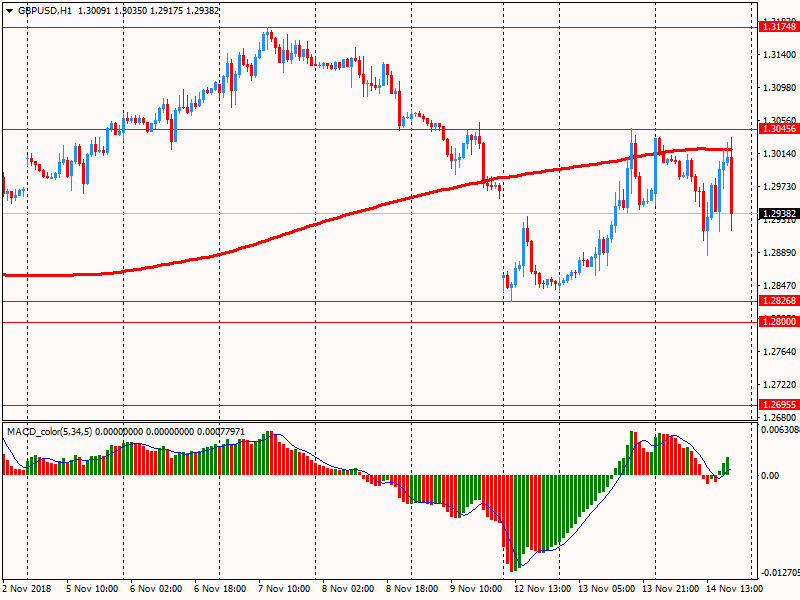Click the 1.28470 price scale value
The width and height of the screenshot is (800, 600).
779,286
